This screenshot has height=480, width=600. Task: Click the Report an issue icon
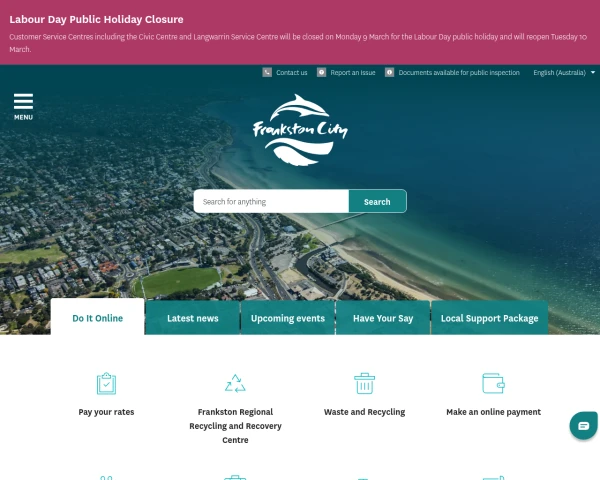[x=321, y=72]
